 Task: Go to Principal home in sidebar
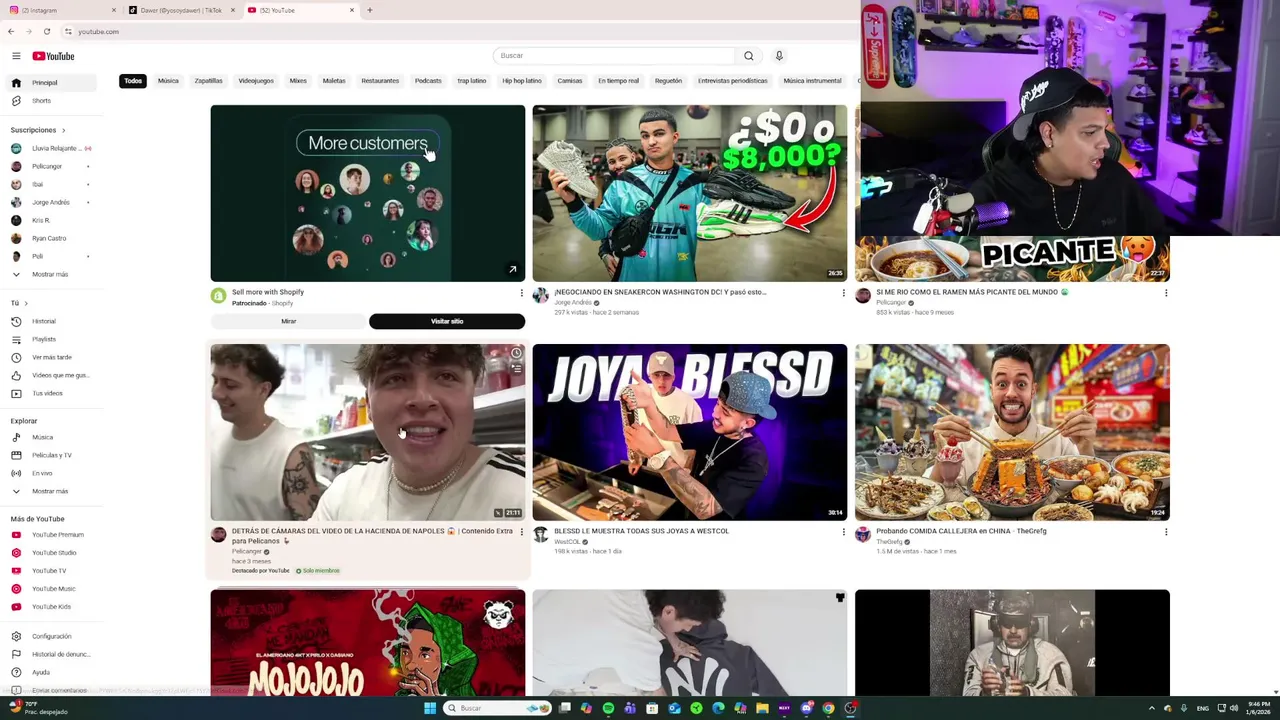click(53, 83)
